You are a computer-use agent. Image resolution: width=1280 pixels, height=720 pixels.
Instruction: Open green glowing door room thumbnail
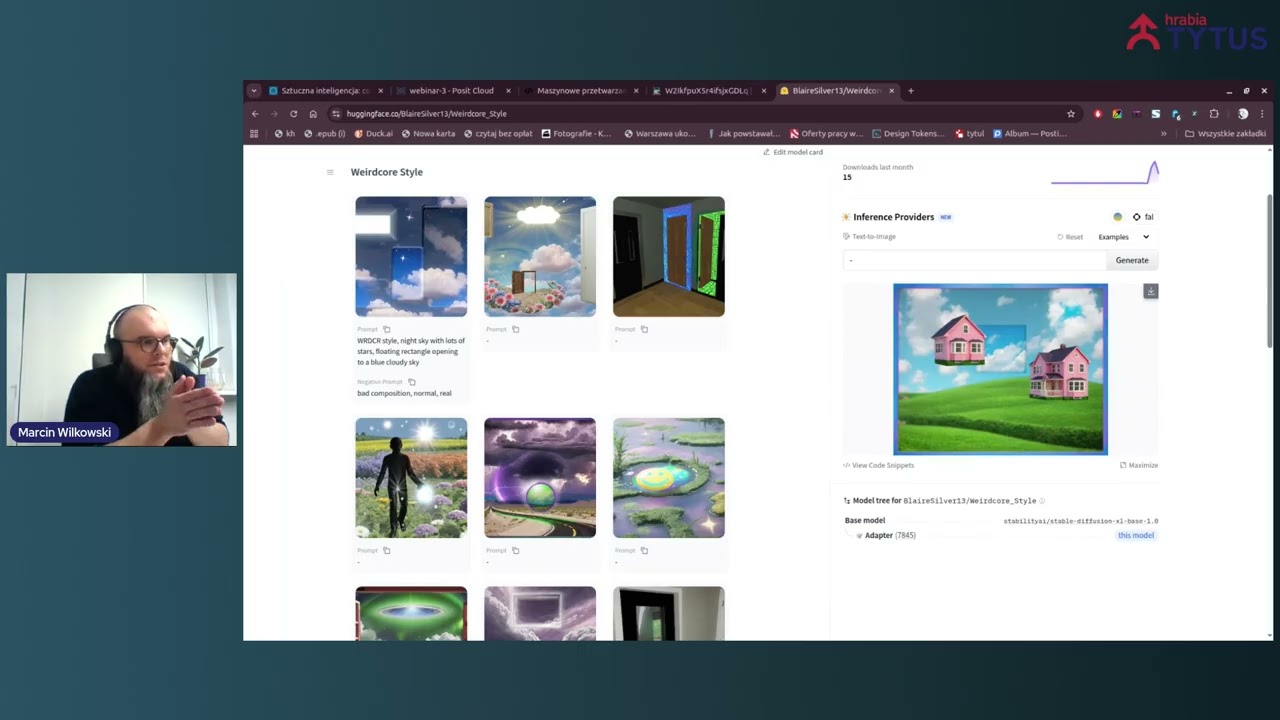[669, 257]
